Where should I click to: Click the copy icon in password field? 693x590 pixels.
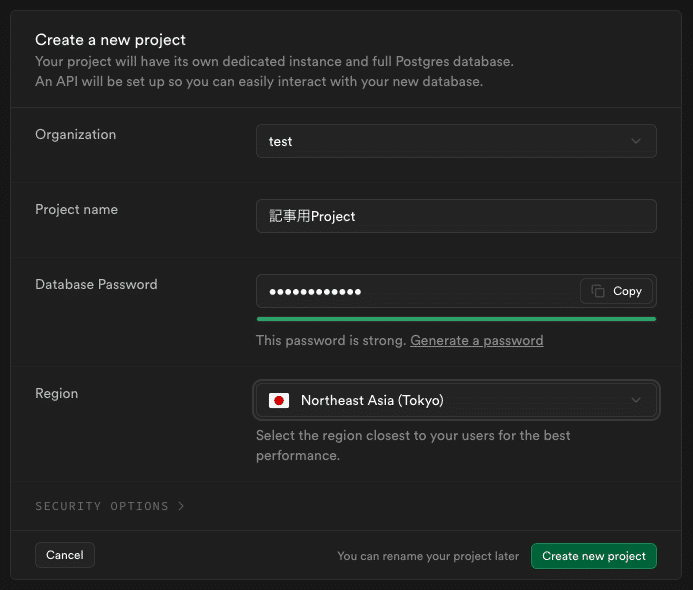pos(598,291)
